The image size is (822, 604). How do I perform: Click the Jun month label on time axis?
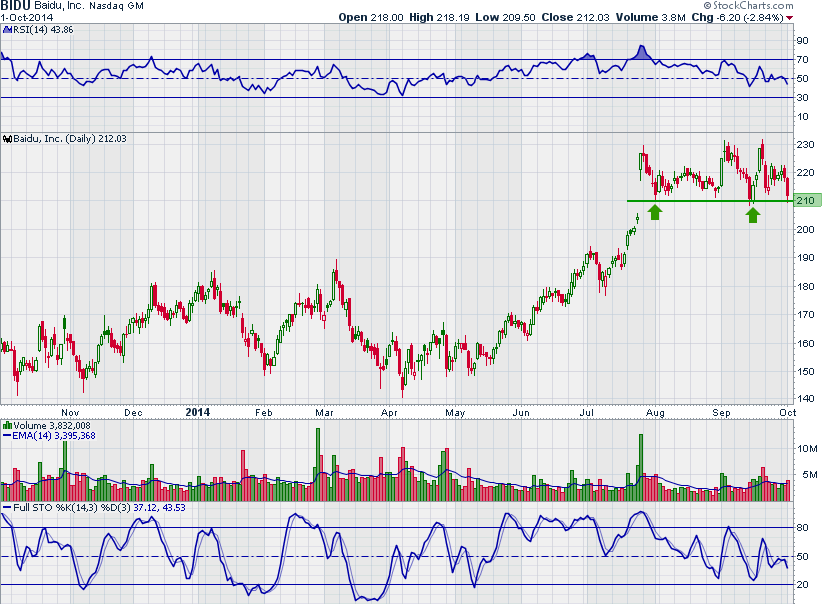(x=521, y=413)
